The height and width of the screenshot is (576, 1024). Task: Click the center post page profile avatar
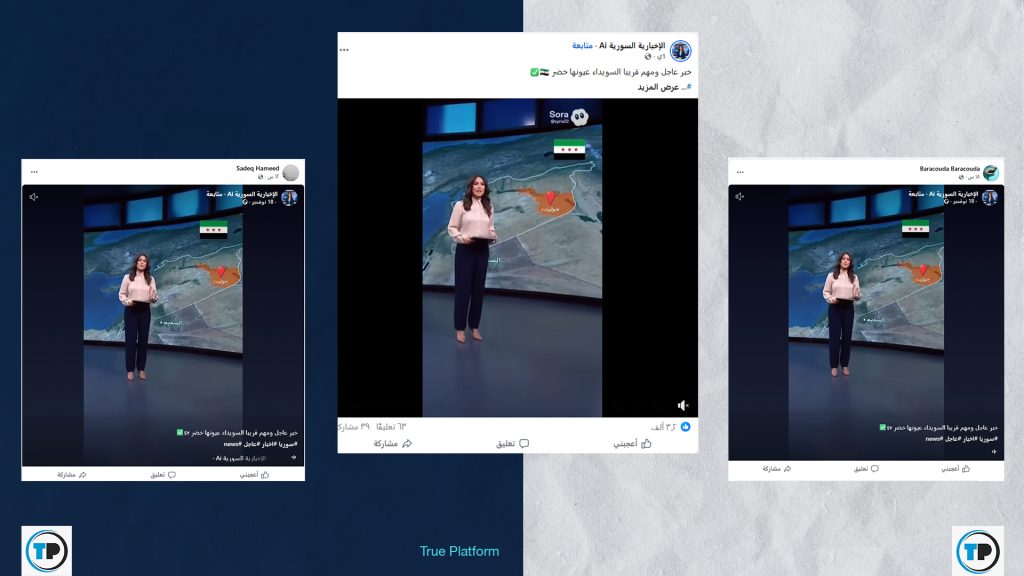tap(681, 50)
